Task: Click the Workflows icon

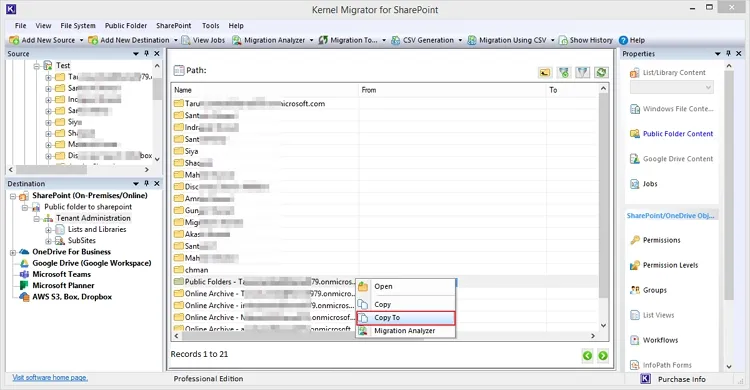Action: tap(635, 340)
